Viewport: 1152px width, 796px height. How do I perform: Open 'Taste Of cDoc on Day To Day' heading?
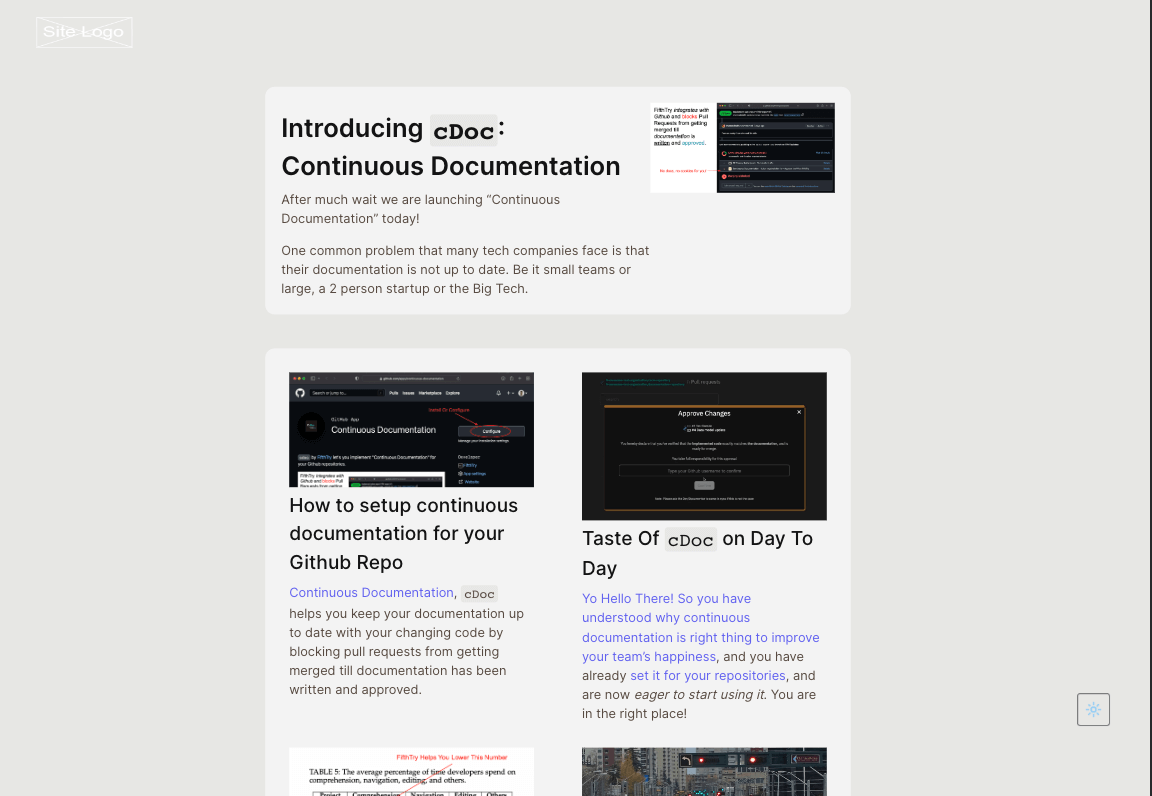pos(697,553)
